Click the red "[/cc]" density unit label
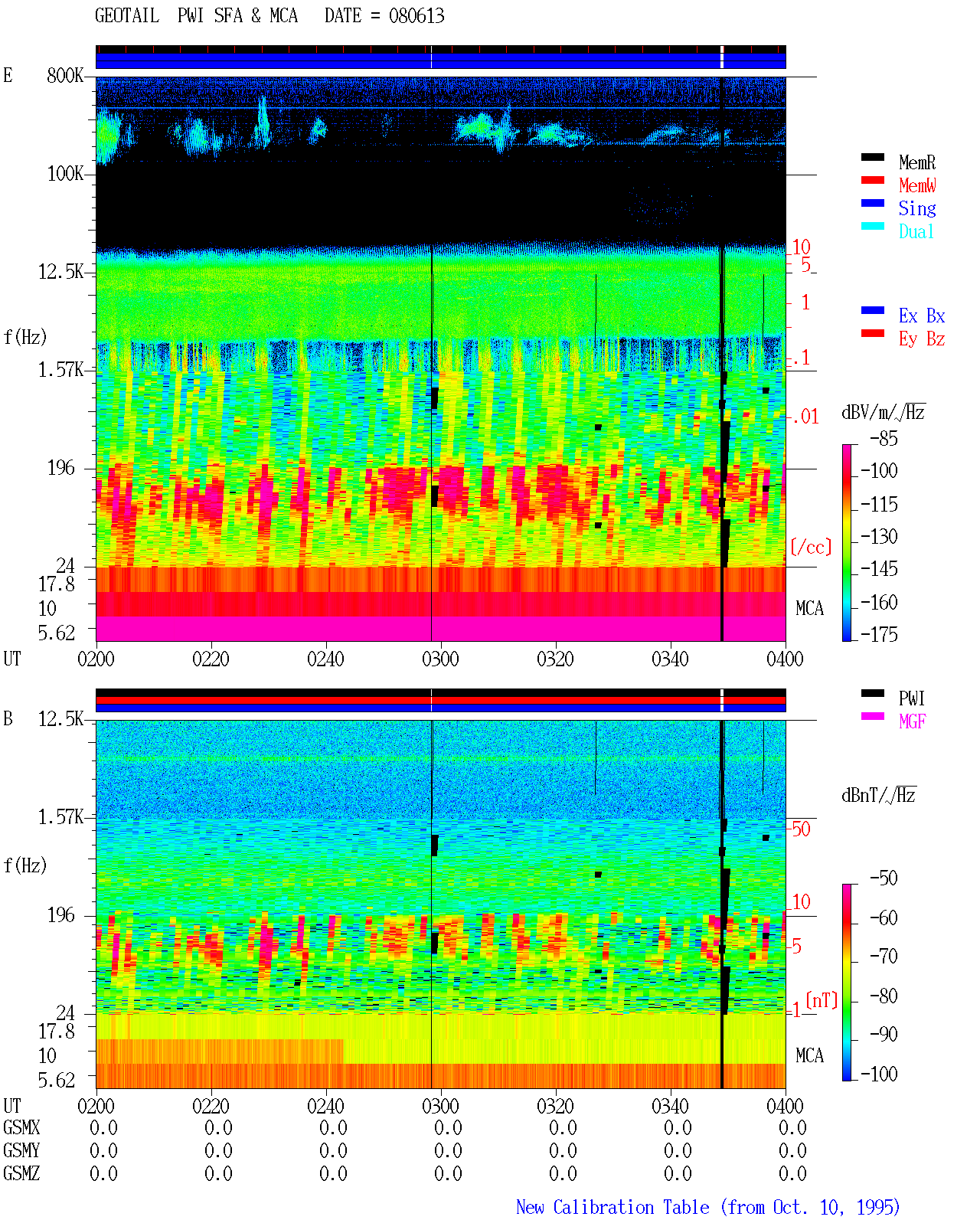This screenshot has width=980, height=1220. [811, 547]
